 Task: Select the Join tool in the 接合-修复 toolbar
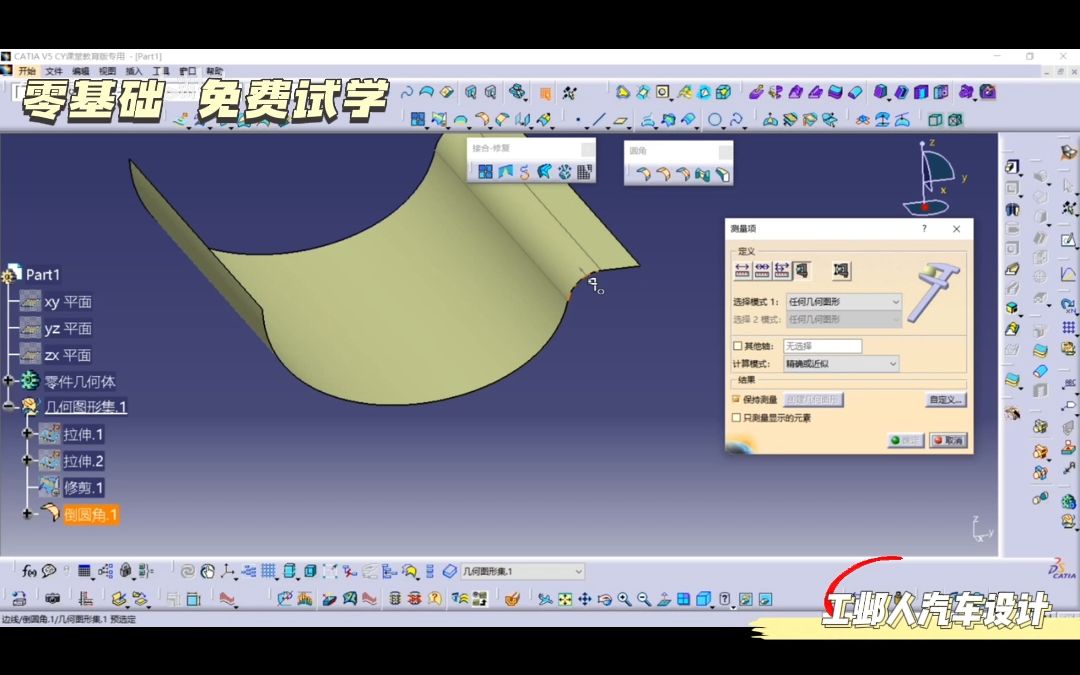coord(485,171)
